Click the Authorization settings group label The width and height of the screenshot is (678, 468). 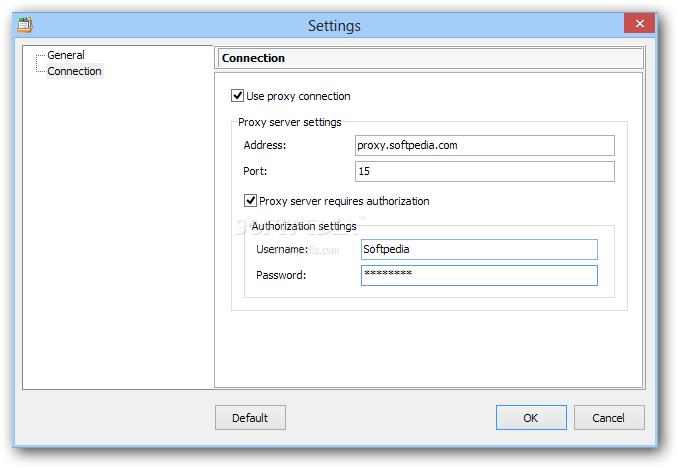click(304, 226)
